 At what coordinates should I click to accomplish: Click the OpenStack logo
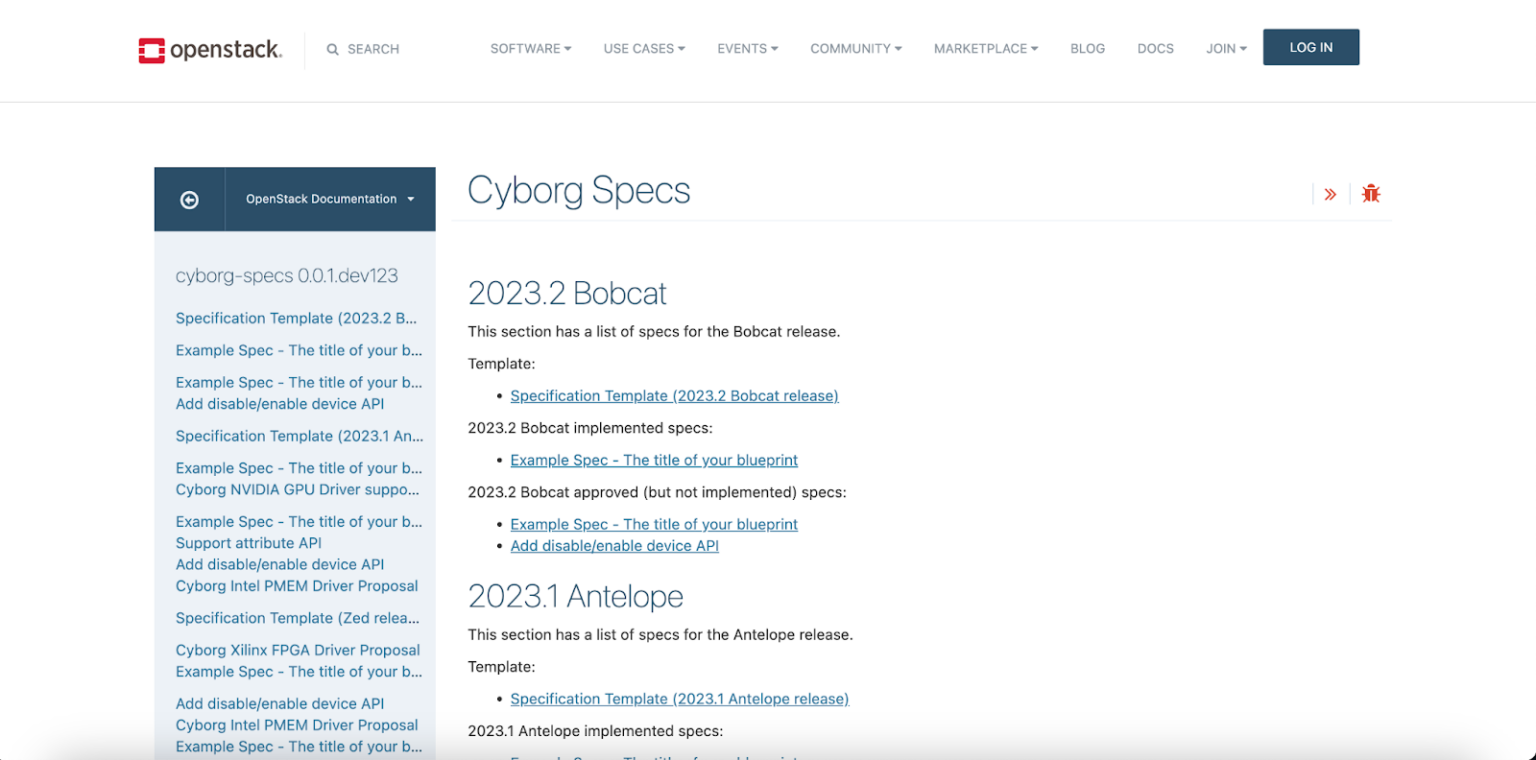coord(210,49)
